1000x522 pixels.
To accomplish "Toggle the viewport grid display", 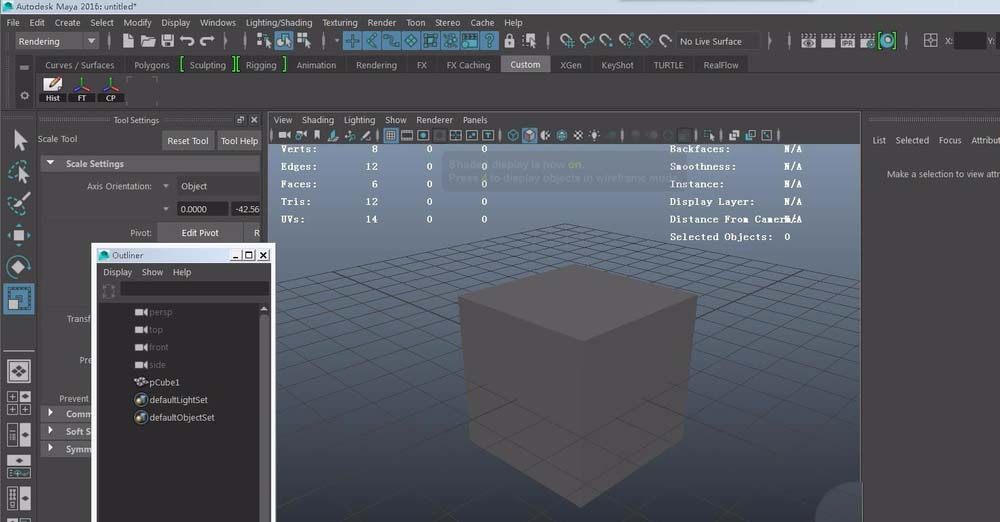I will coord(391,135).
